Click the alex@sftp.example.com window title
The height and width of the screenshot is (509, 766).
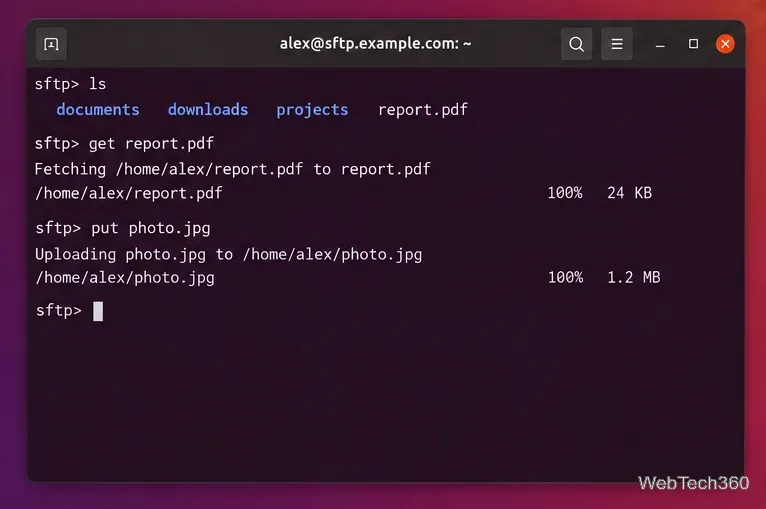(x=375, y=43)
